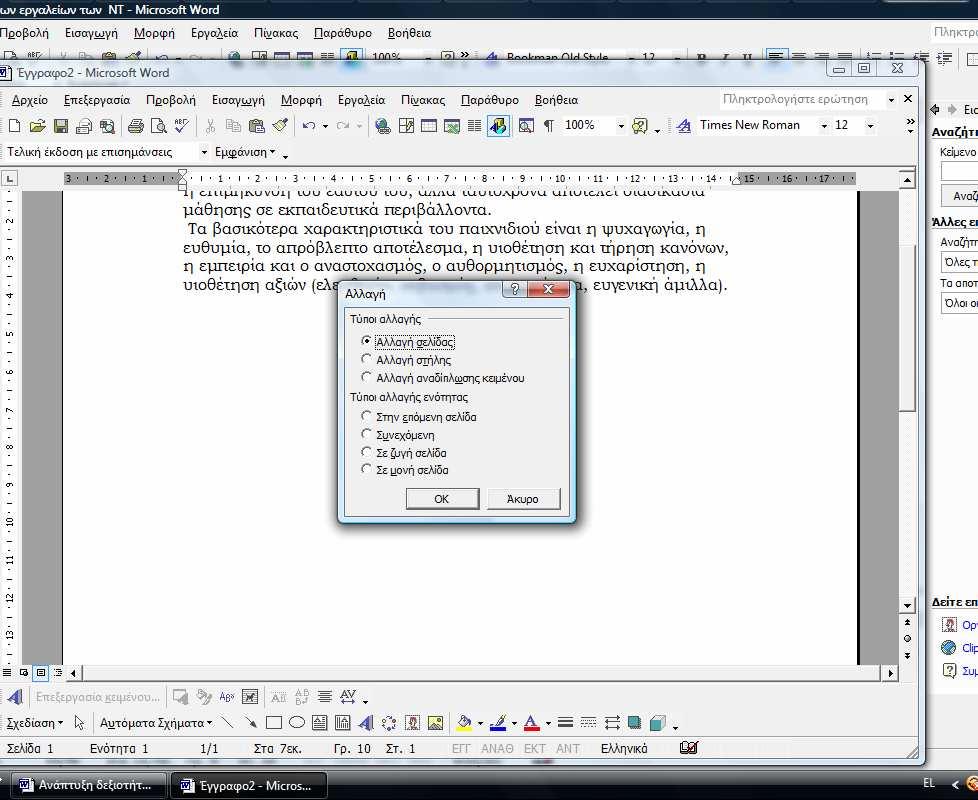Image resolution: width=978 pixels, height=800 pixels.
Task: Open the Πίνακας menu in Έγγραφο2 window
Action: (423, 100)
